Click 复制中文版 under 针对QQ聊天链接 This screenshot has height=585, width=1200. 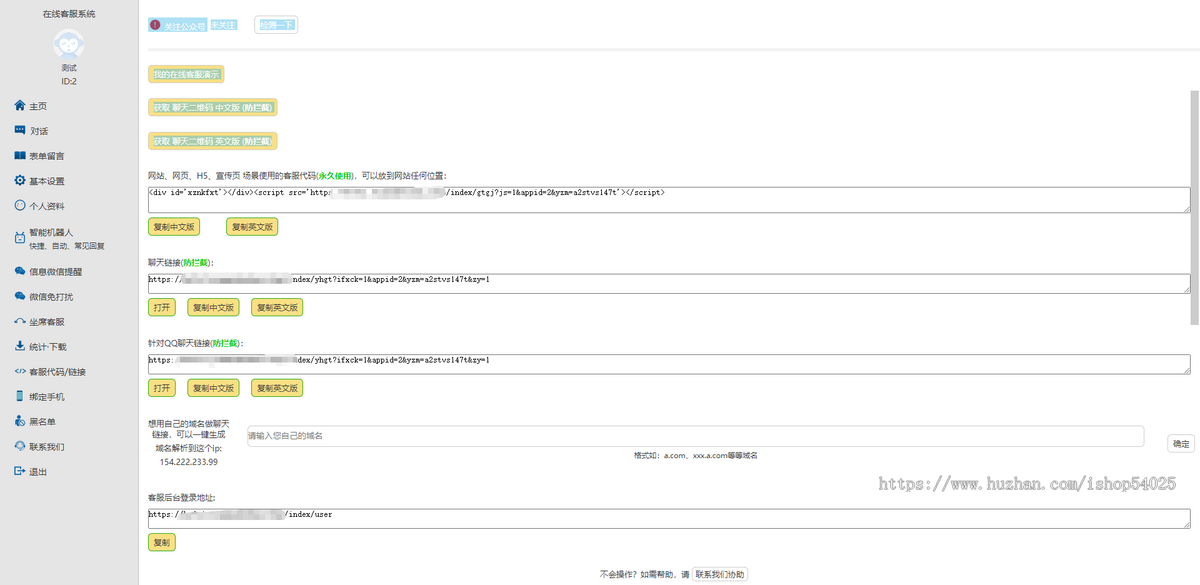point(214,387)
